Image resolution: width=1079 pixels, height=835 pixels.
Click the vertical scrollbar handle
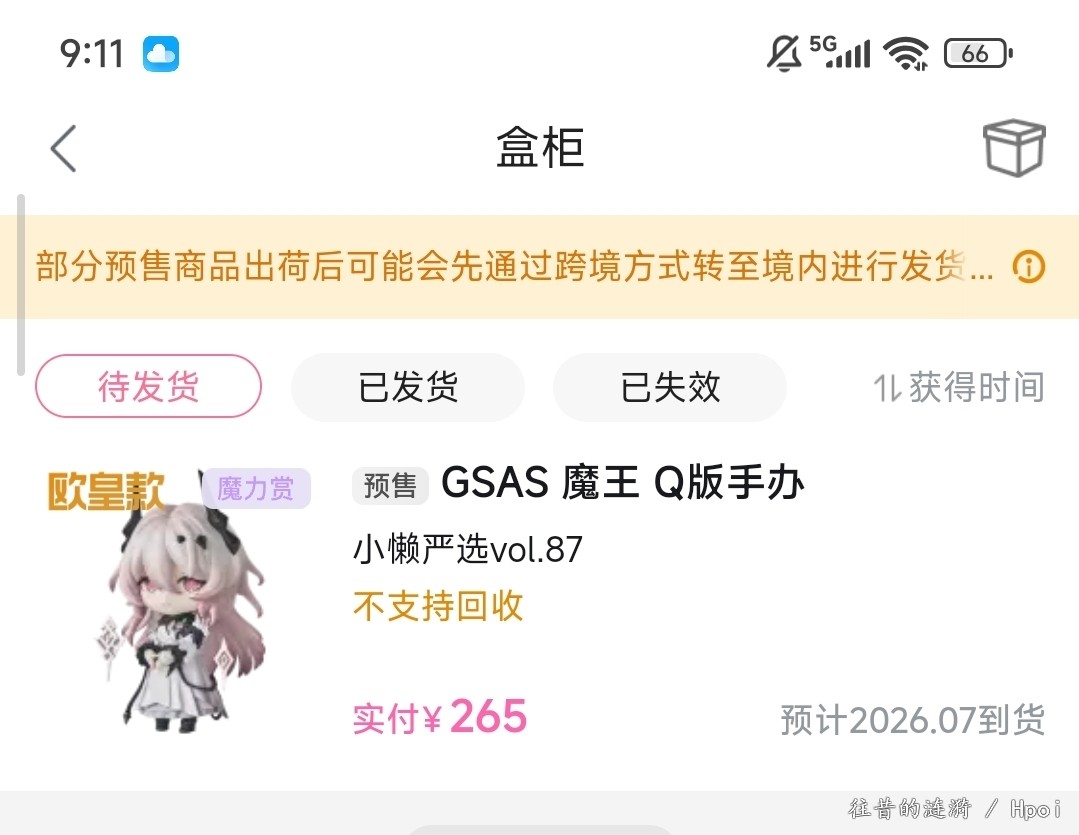[x=21, y=285]
